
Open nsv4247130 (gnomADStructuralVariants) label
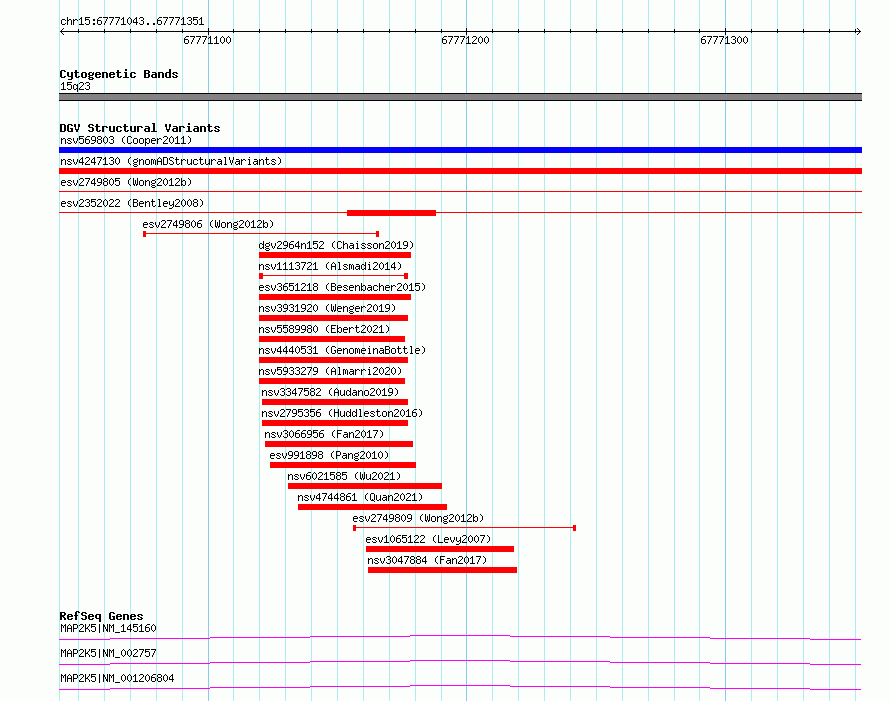tap(171, 161)
